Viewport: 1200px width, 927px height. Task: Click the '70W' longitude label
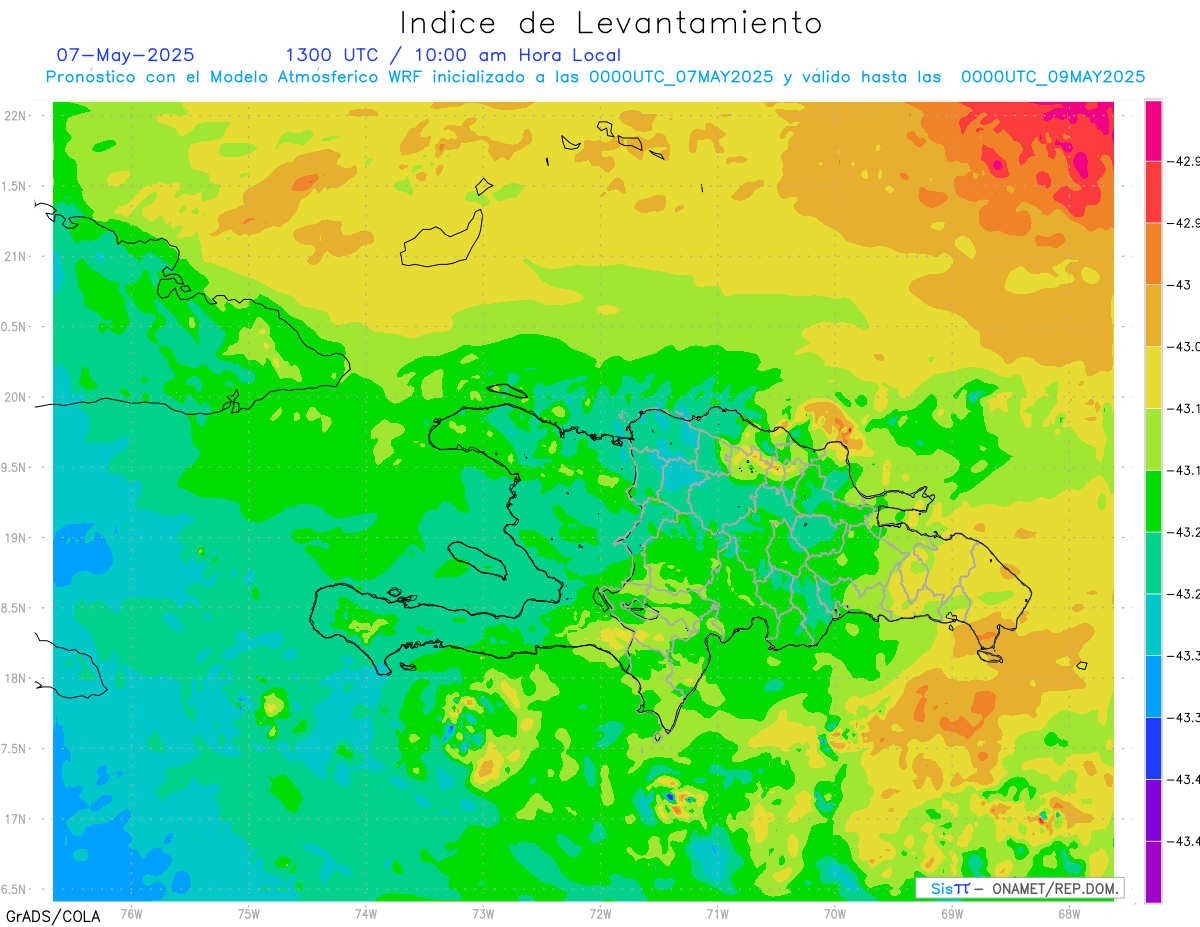[835, 913]
